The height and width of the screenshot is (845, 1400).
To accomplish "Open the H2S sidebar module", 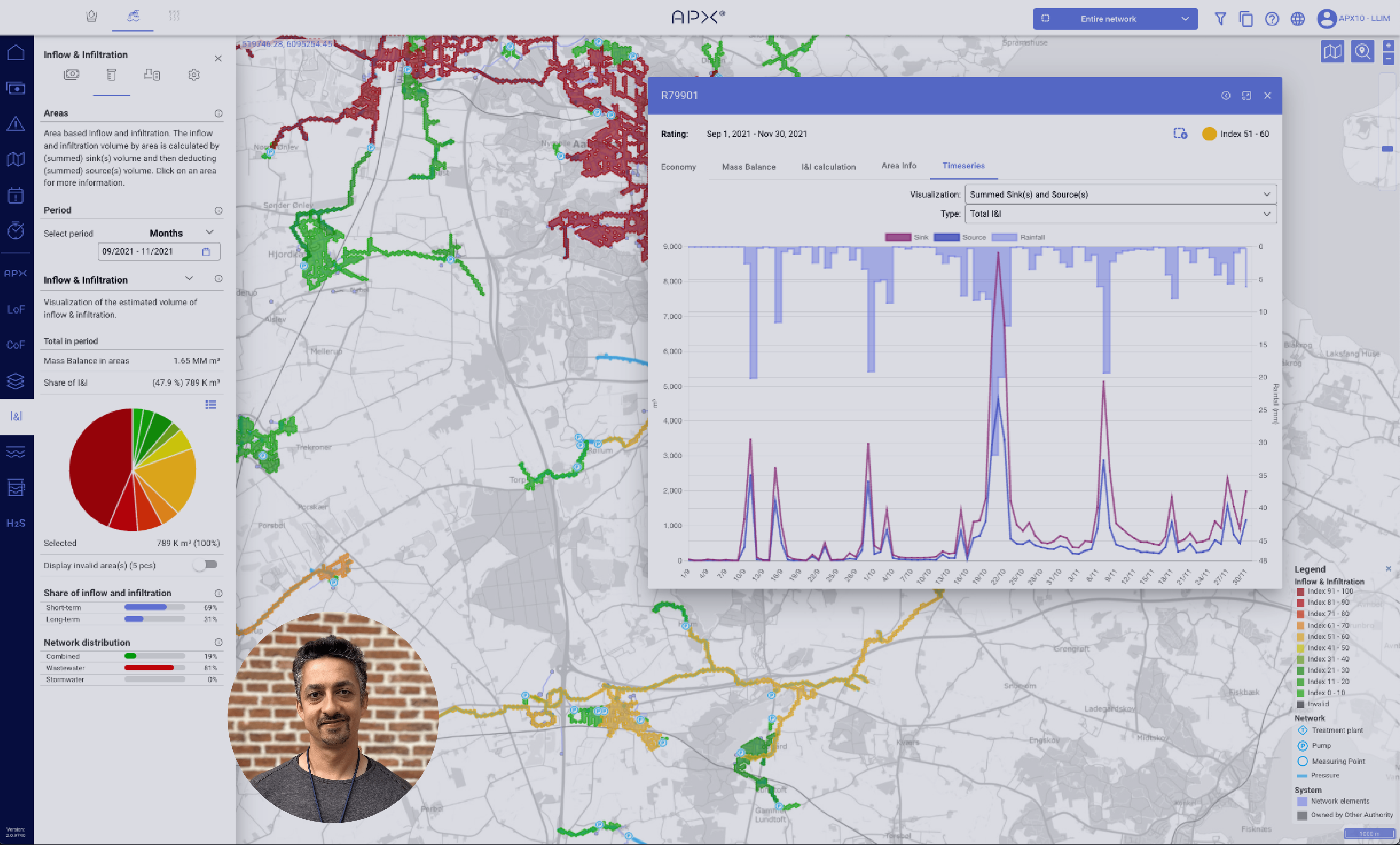I will 16,523.
